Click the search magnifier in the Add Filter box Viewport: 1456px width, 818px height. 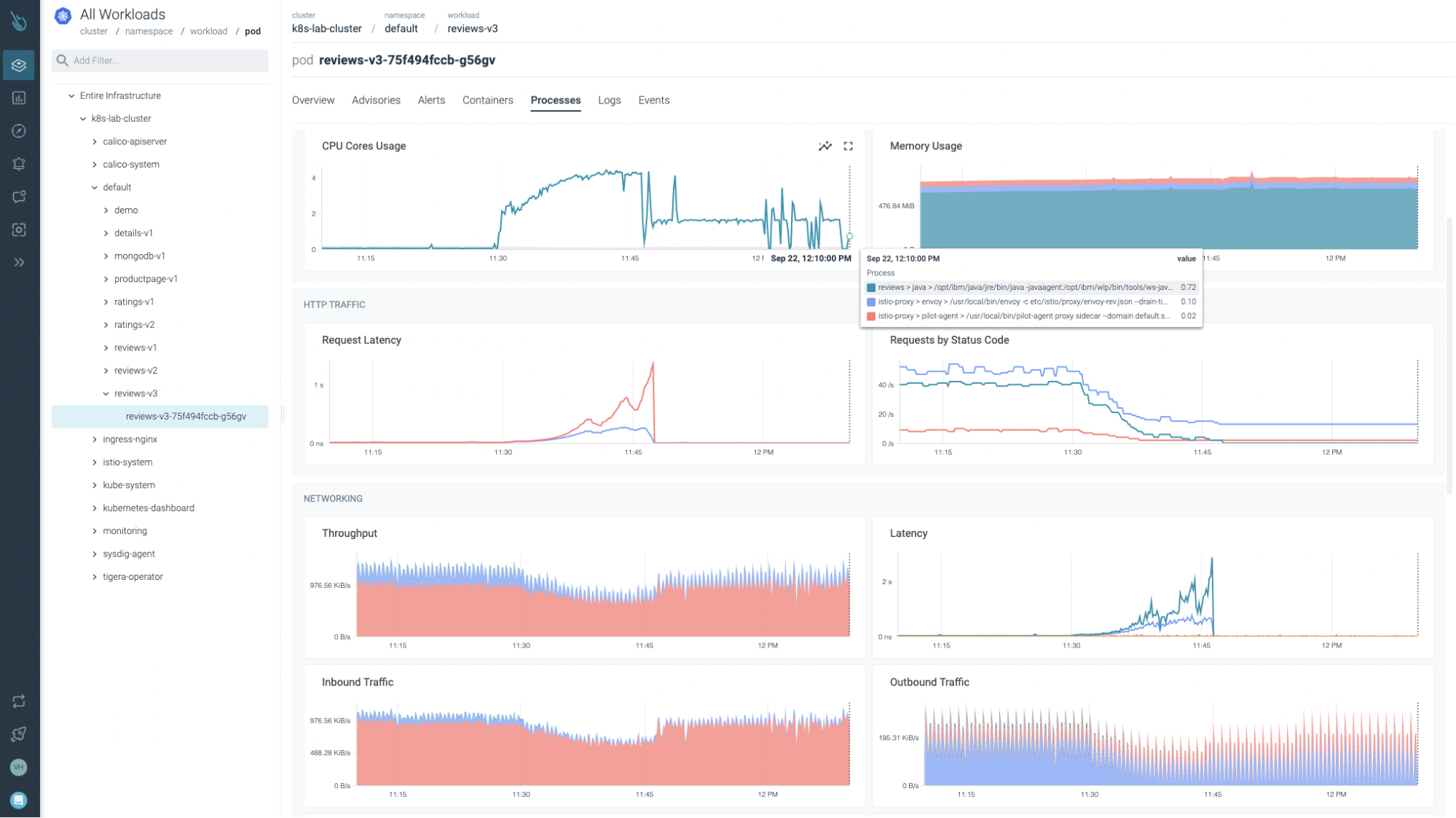coord(63,60)
